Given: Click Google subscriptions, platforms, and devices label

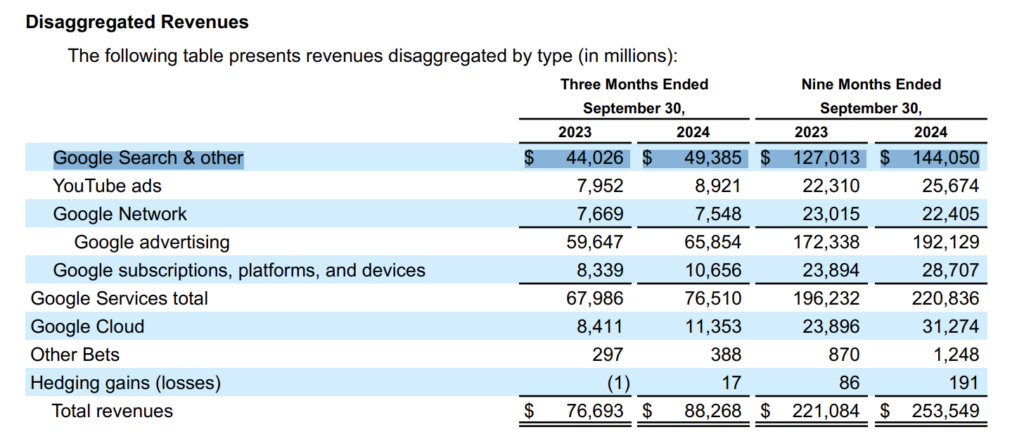Looking at the screenshot, I should (239, 270).
